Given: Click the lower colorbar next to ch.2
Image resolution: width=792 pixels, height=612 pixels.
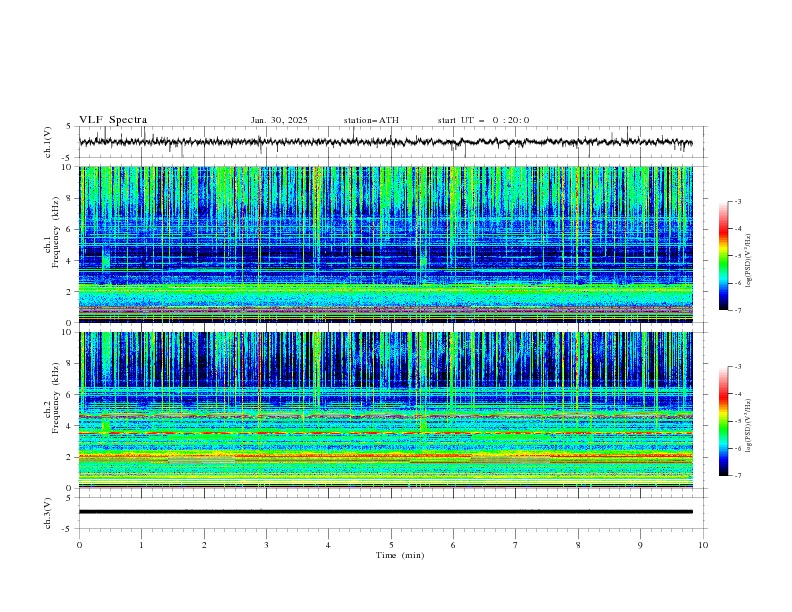Looking at the screenshot, I should 723,421.
